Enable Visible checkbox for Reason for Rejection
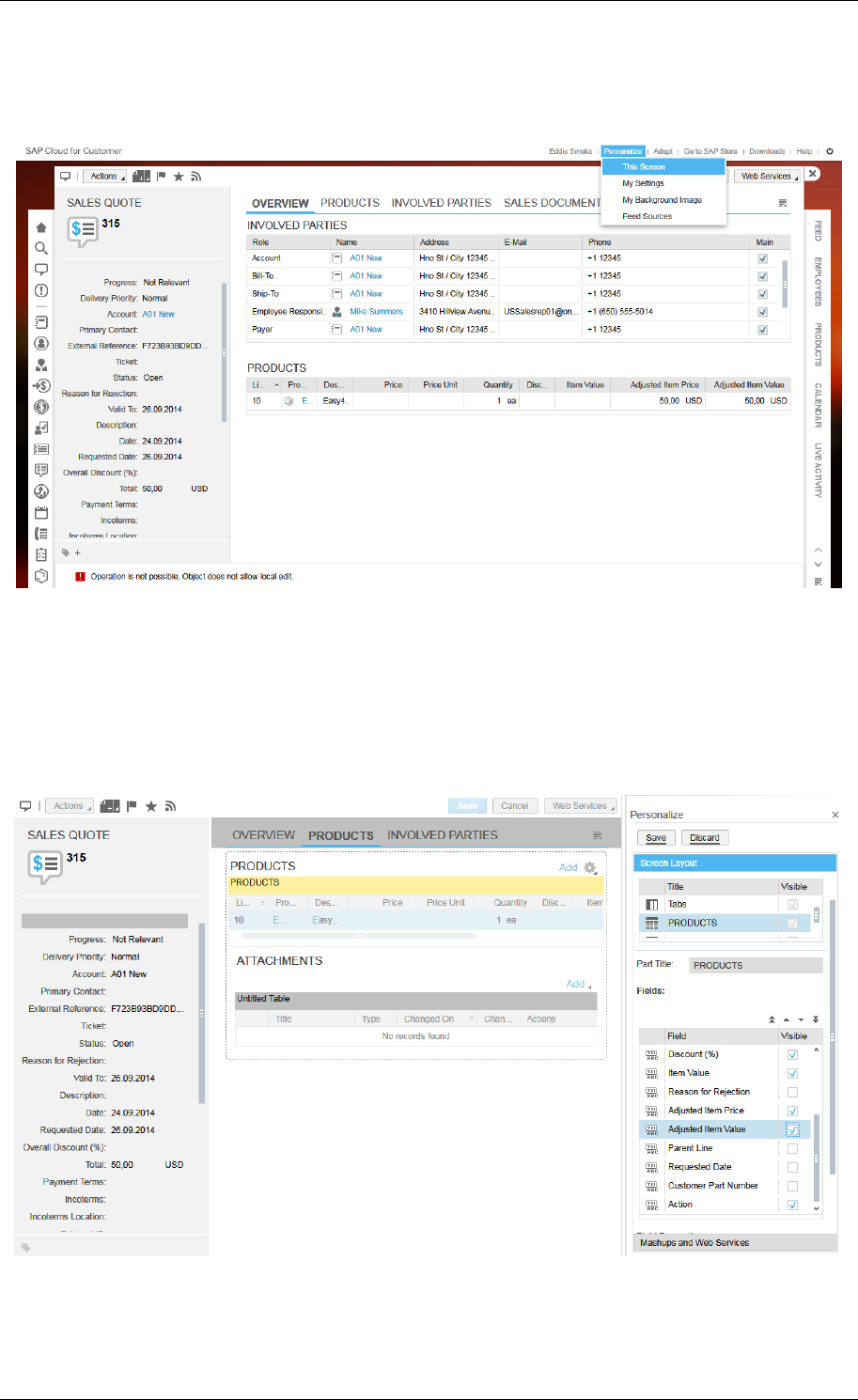 (792, 1092)
